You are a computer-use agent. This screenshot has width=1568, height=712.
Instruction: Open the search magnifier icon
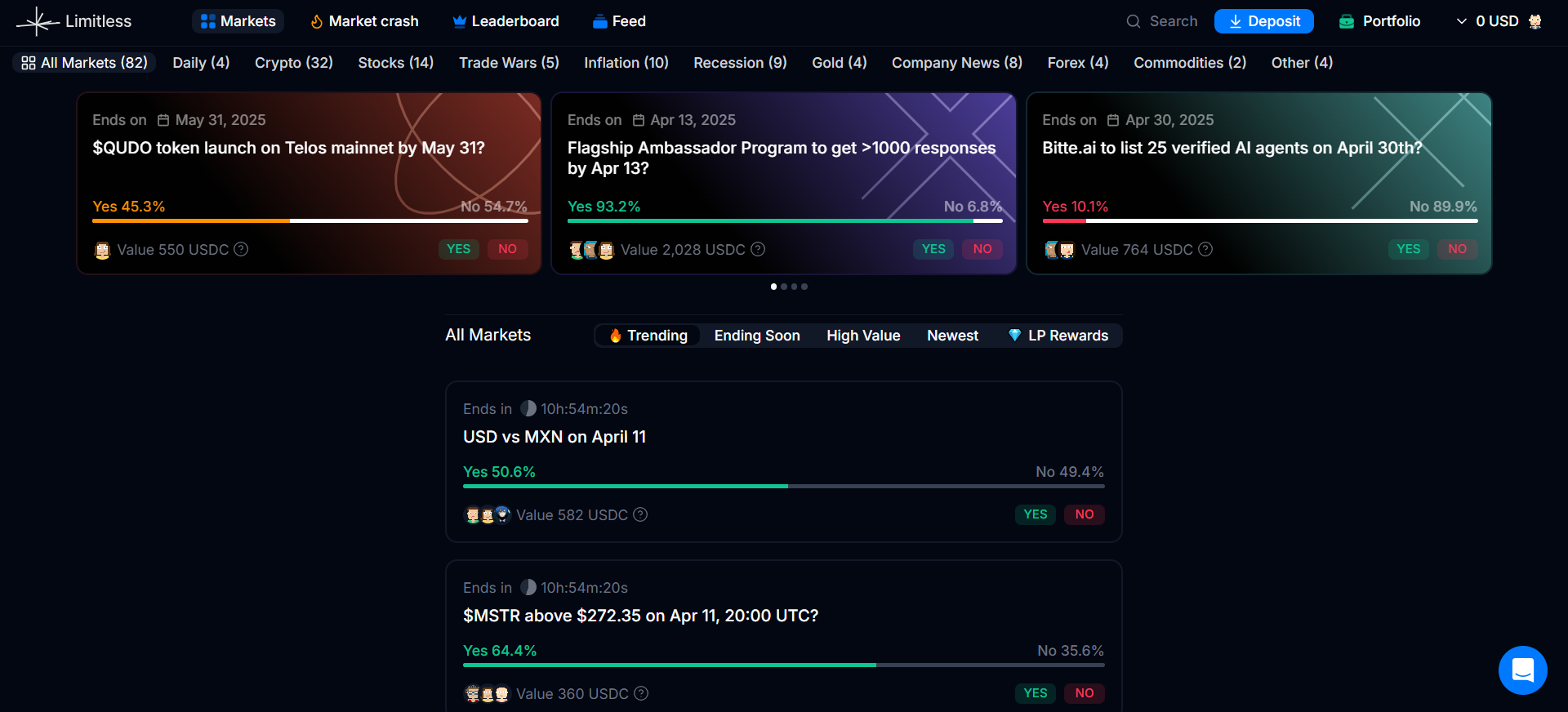(x=1134, y=21)
